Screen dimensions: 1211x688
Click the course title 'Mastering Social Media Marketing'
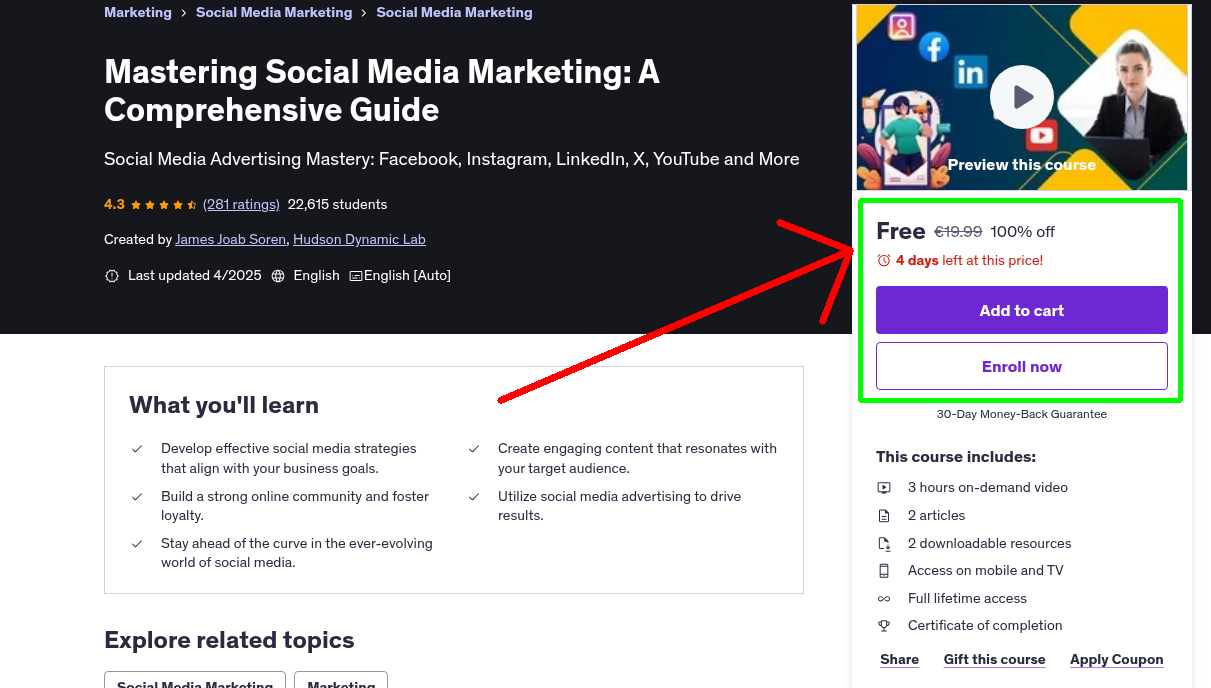pyautogui.click(x=382, y=90)
